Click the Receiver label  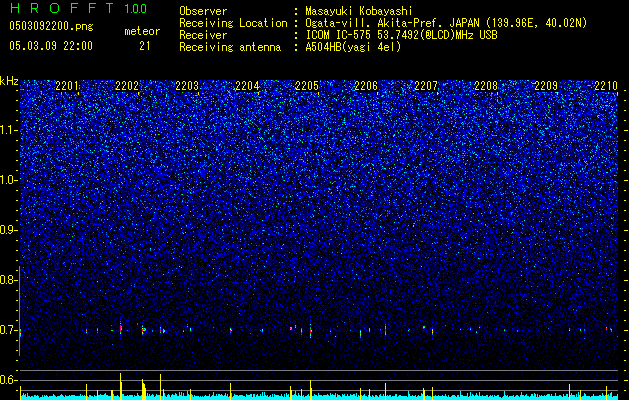click(x=203, y=35)
